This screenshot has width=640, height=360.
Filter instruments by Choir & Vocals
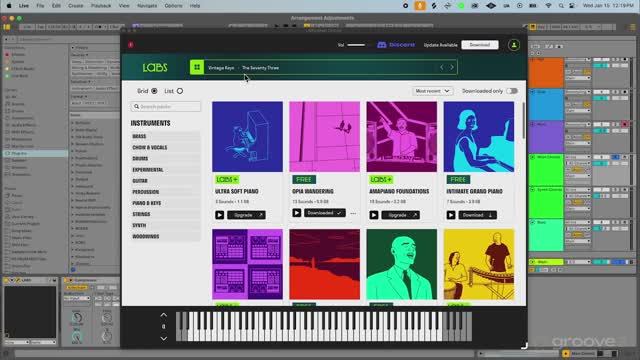pyautogui.click(x=165, y=147)
